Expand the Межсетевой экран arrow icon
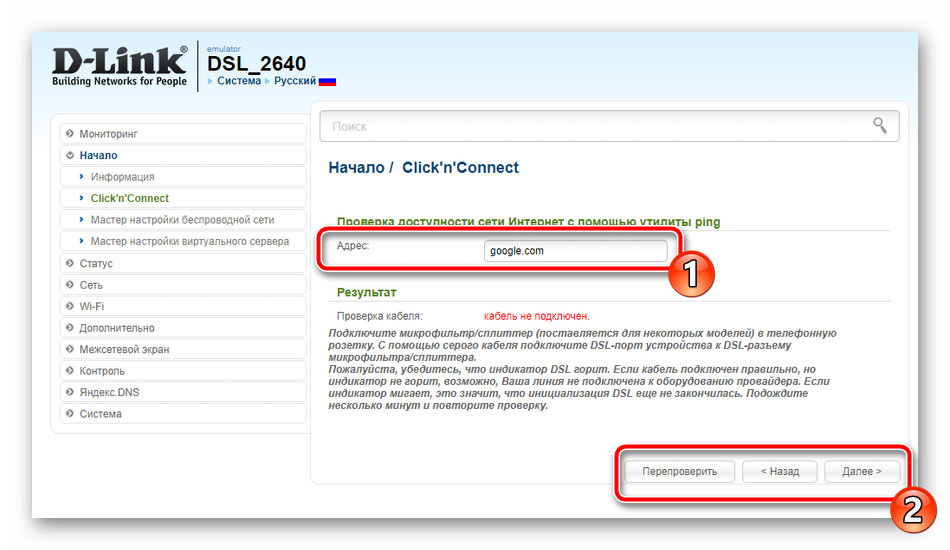950x550 pixels. tap(70, 349)
